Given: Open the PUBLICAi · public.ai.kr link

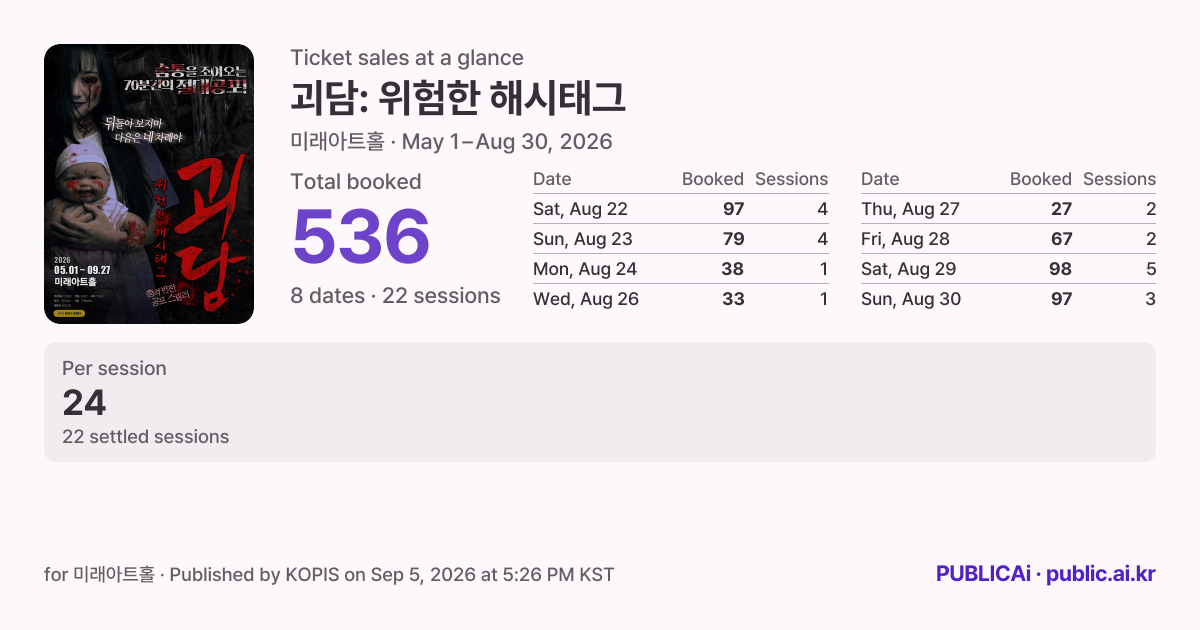Looking at the screenshot, I should click(1045, 574).
